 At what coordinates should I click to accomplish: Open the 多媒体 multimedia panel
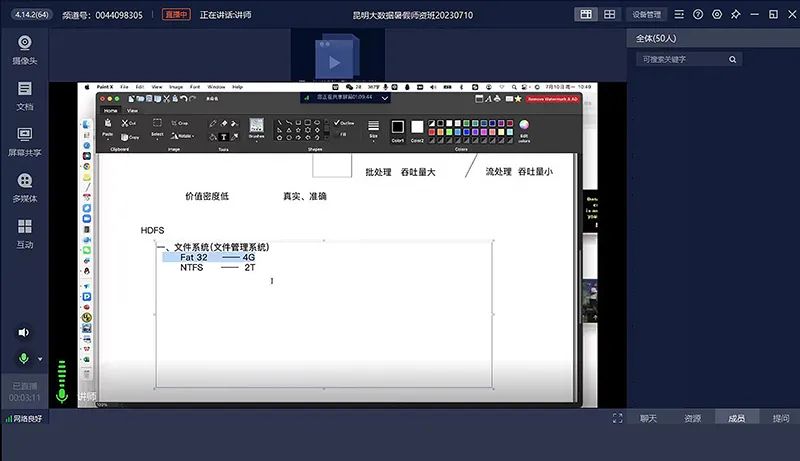point(24,188)
